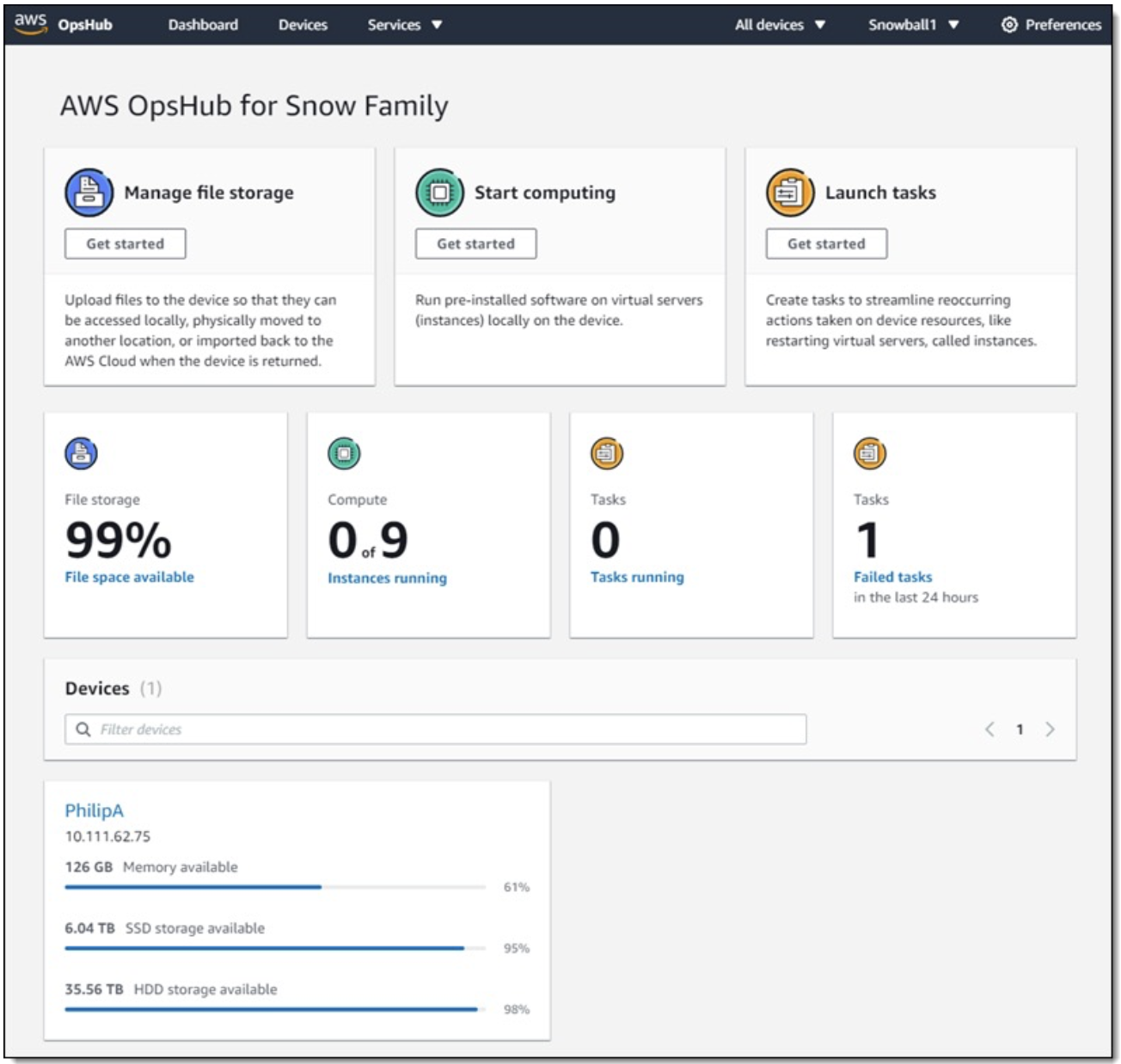Click the AWS OpsHub for Snow Family heading
This screenshot has width=1121, height=1064.
[254, 106]
